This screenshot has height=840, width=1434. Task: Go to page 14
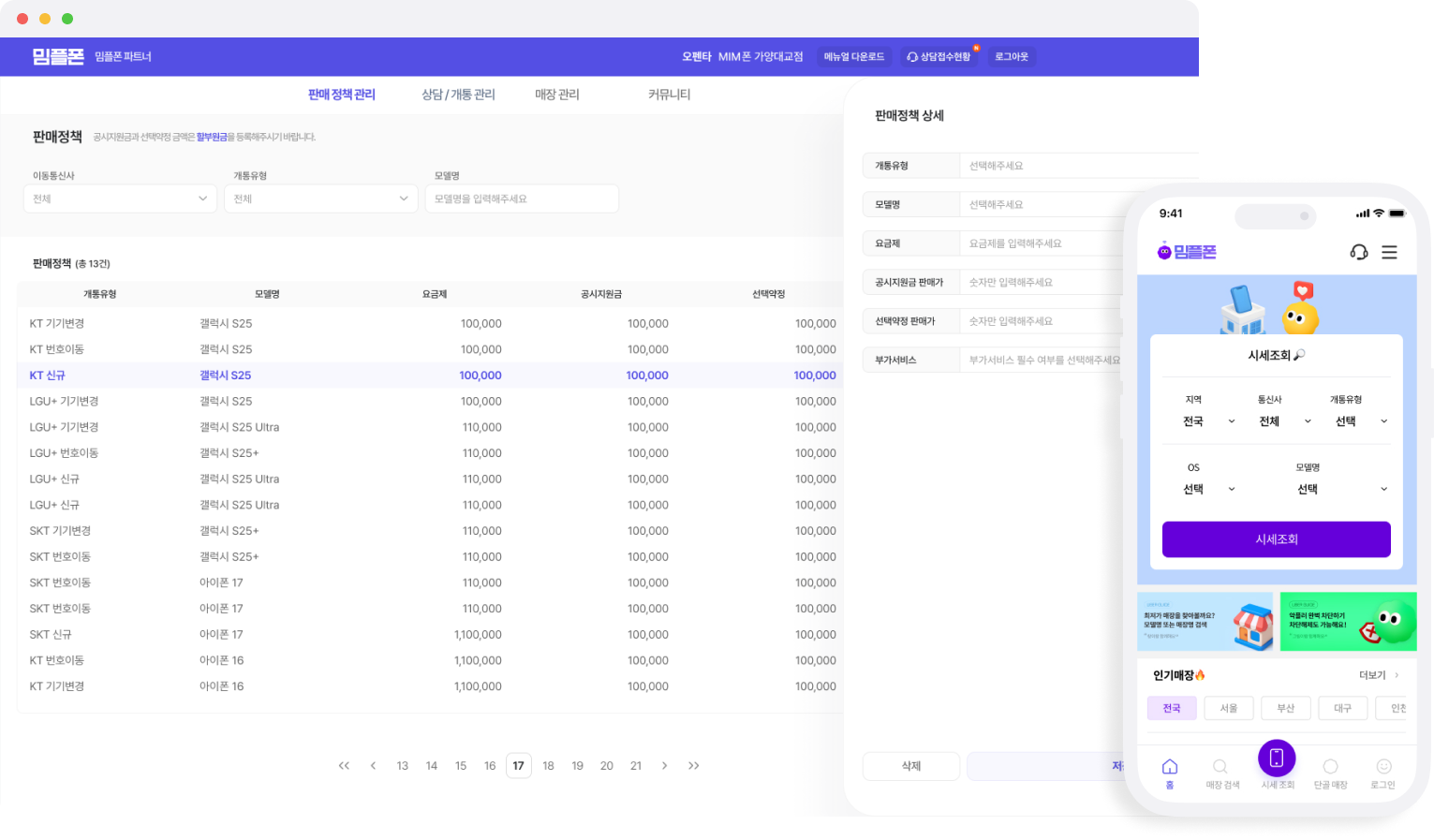pos(432,766)
